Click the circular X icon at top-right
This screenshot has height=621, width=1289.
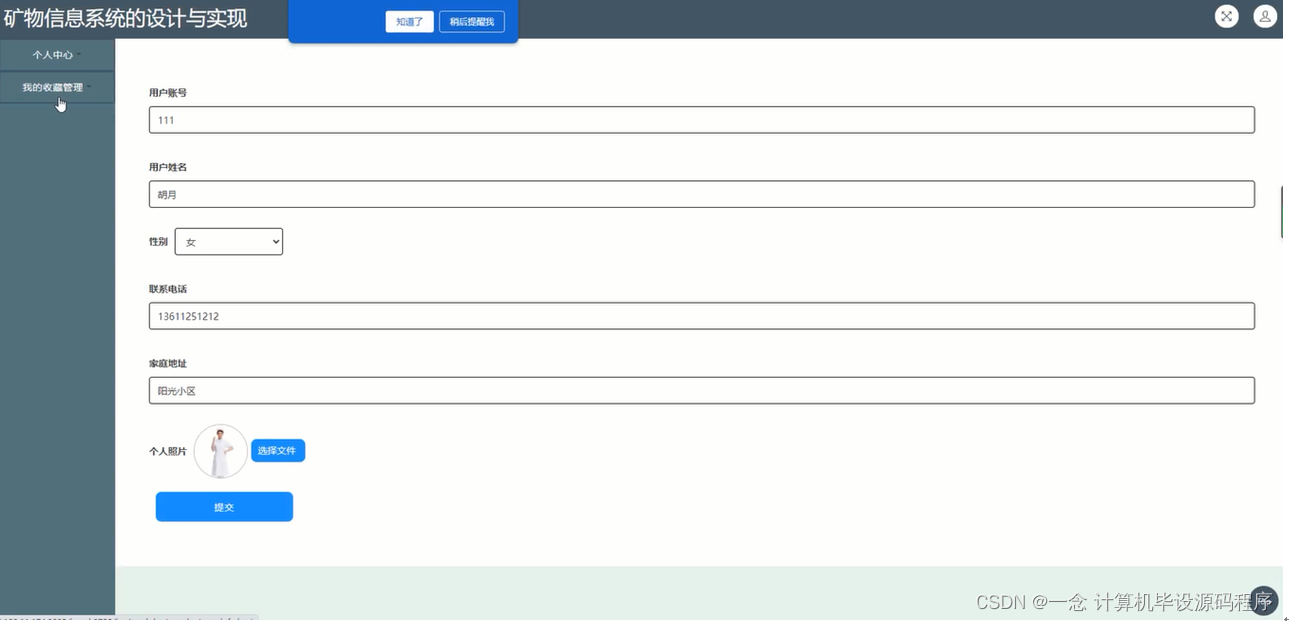tap(1226, 16)
